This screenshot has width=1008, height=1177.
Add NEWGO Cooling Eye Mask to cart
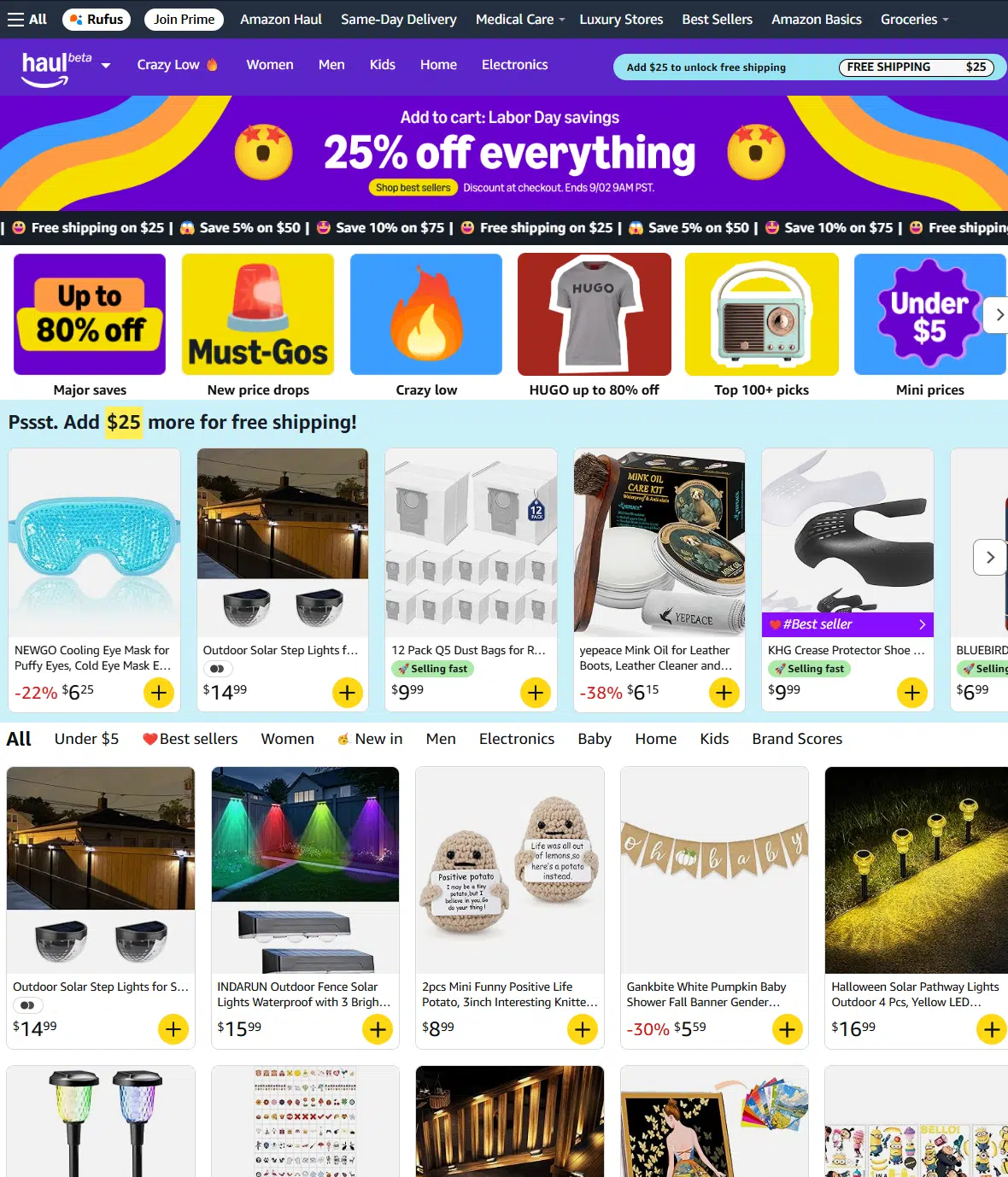[159, 693]
